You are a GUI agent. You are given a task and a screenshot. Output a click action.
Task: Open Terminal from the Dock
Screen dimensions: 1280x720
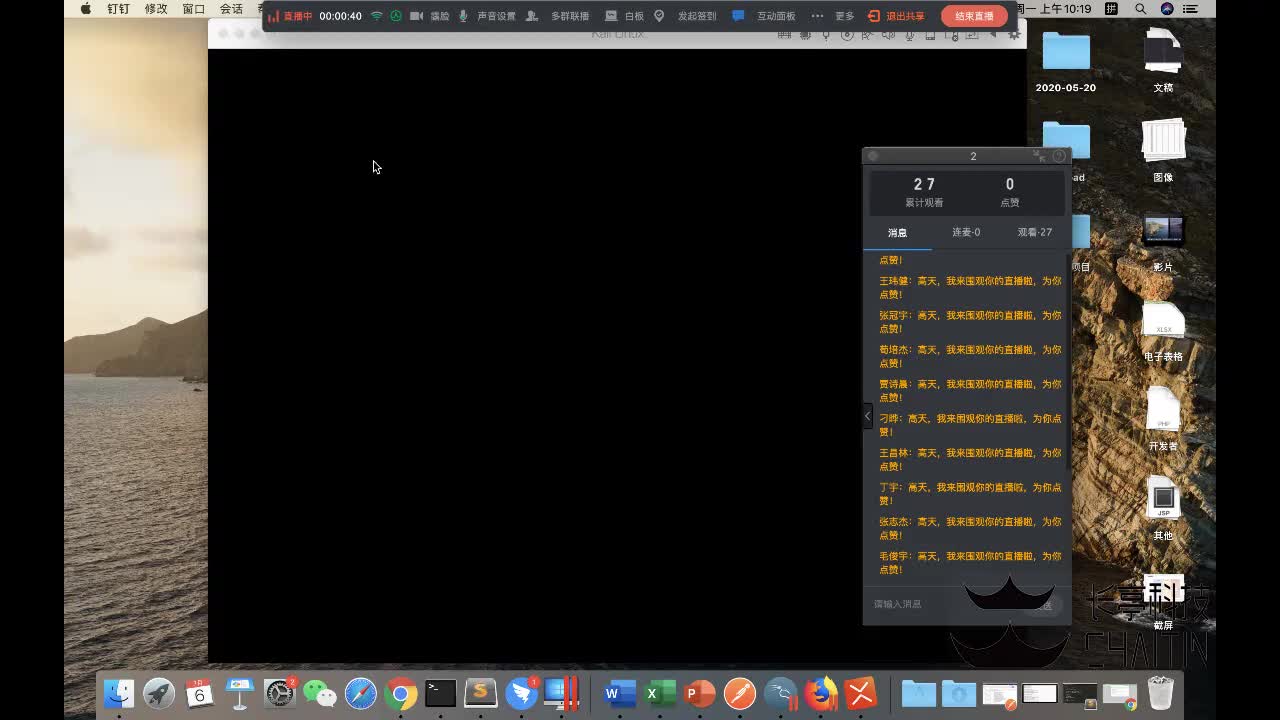point(441,693)
